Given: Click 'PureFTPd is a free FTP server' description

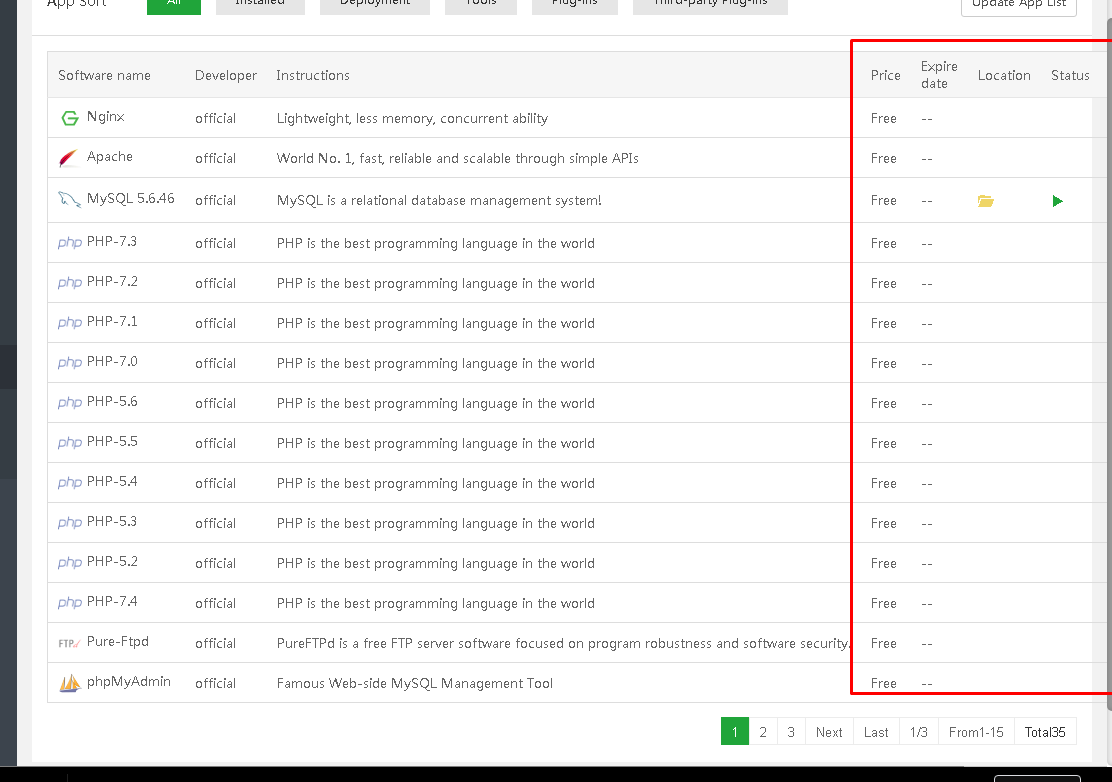Looking at the screenshot, I should click(x=563, y=643).
